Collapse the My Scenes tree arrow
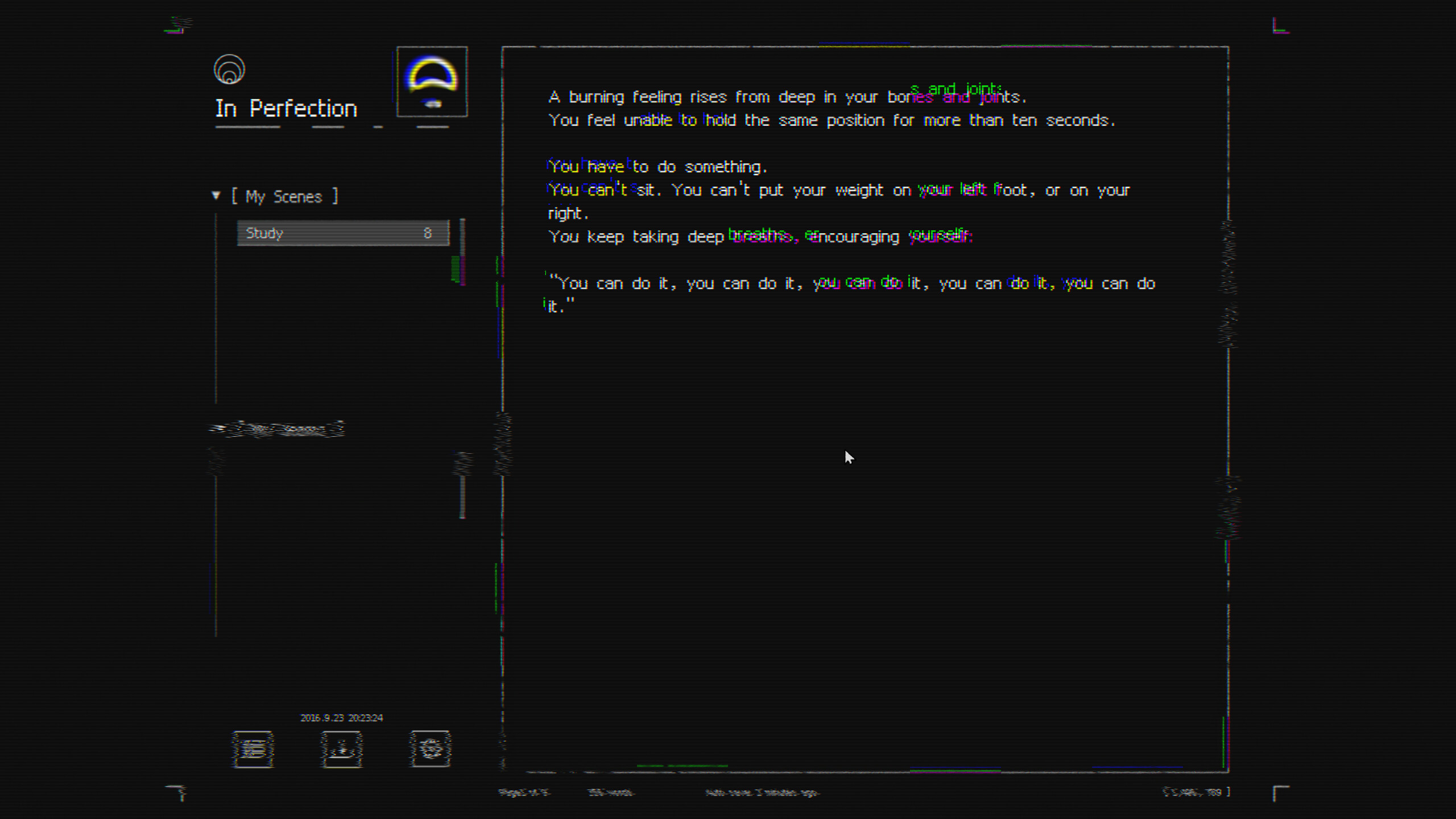This screenshot has height=819, width=1456. click(216, 196)
